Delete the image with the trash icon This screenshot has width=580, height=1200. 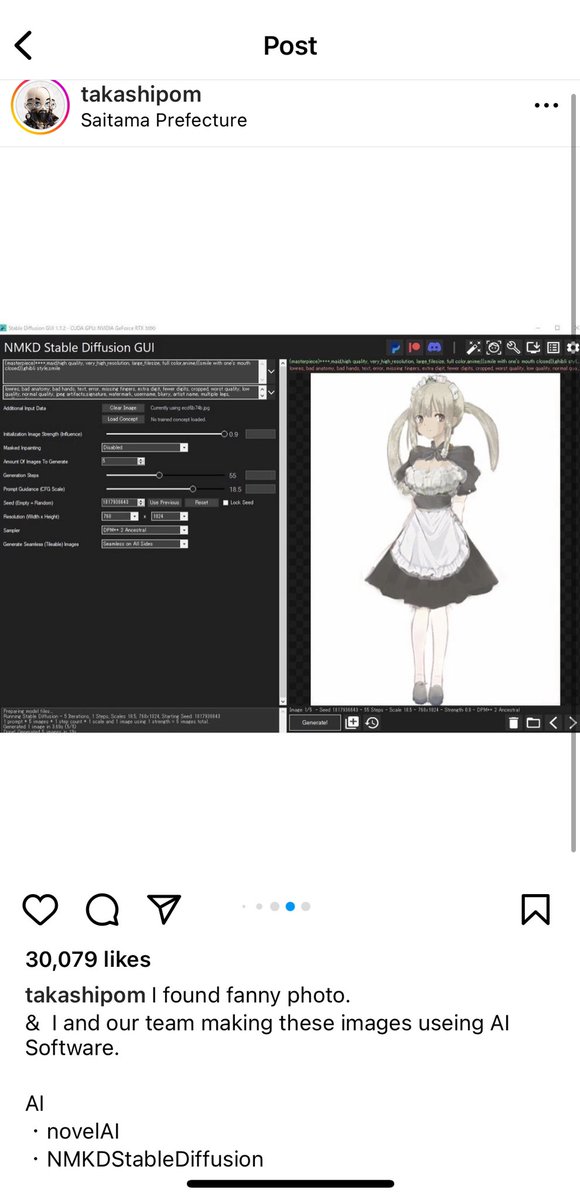(x=513, y=723)
